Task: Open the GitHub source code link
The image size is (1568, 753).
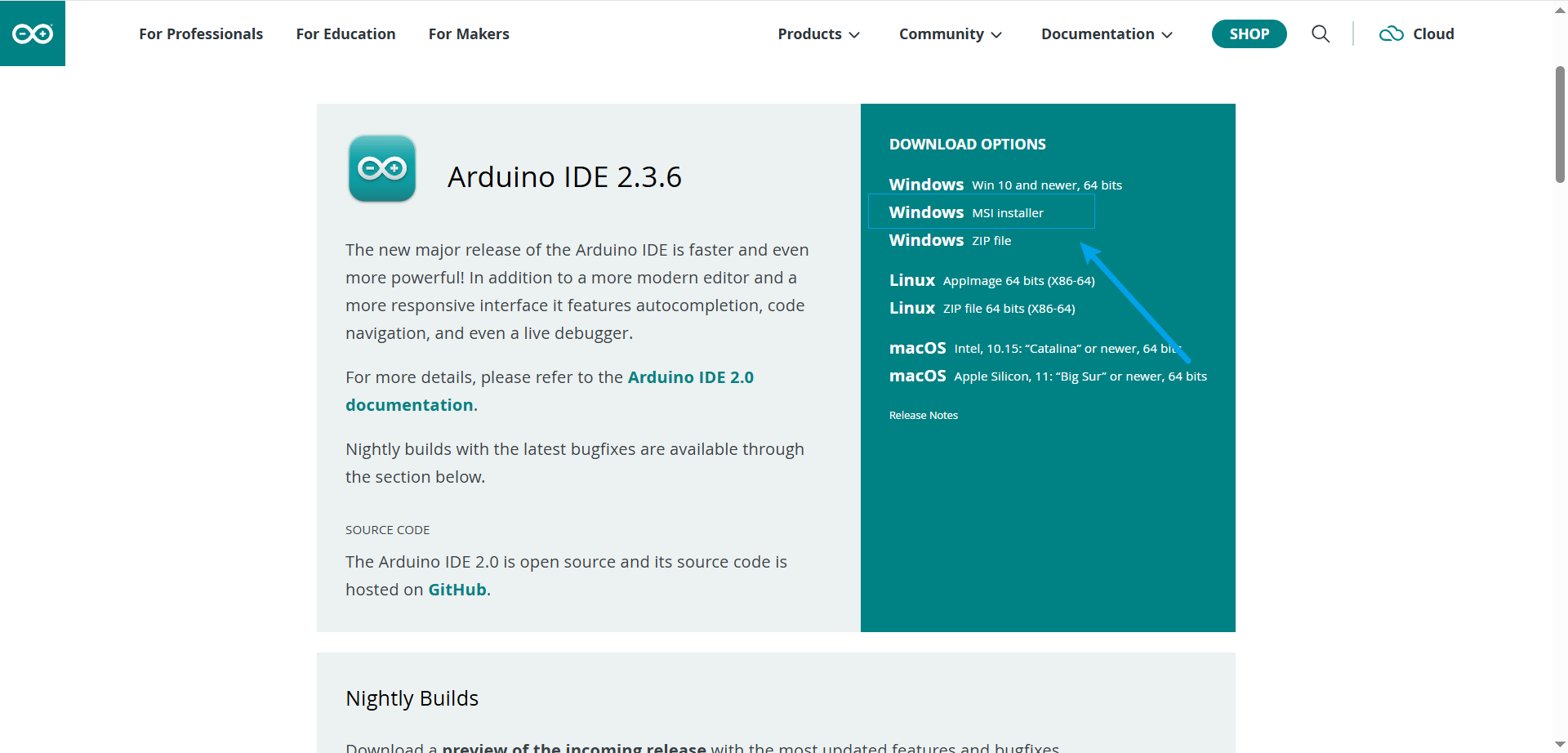Action: click(x=457, y=590)
